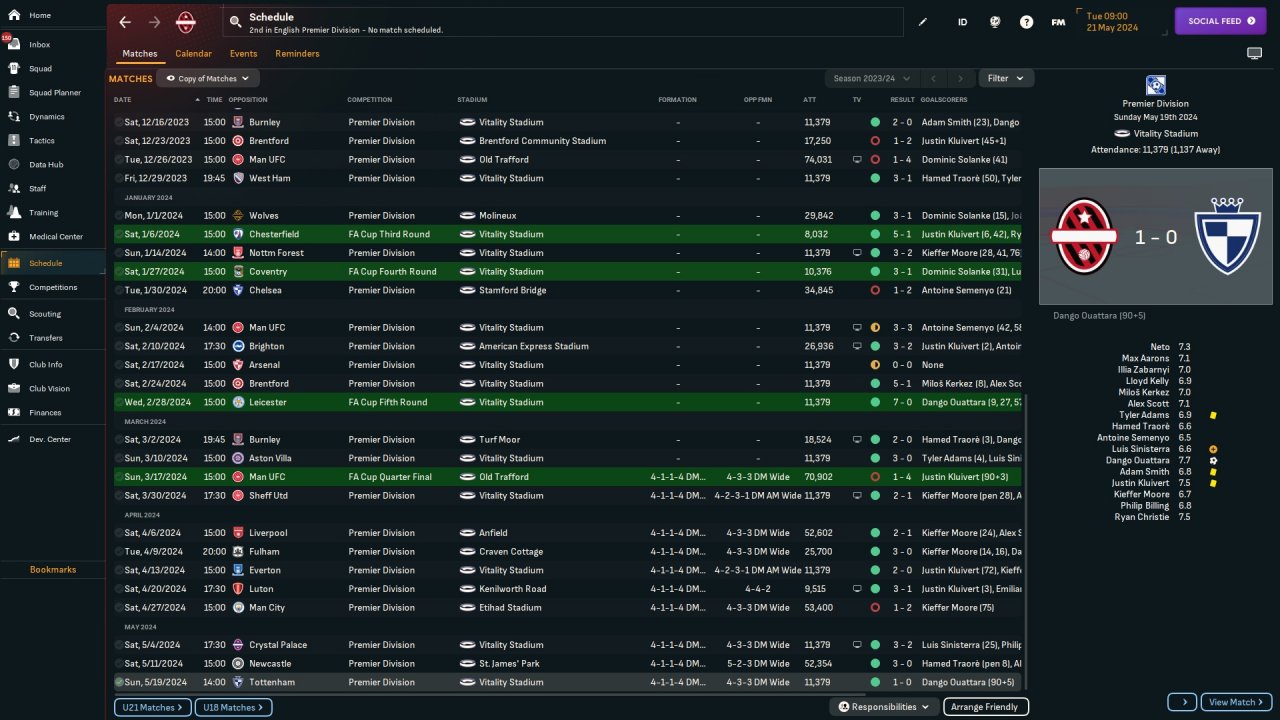The height and width of the screenshot is (720, 1280).
Task: Open the Inbox sidebar item
Action: click(52, 45)
